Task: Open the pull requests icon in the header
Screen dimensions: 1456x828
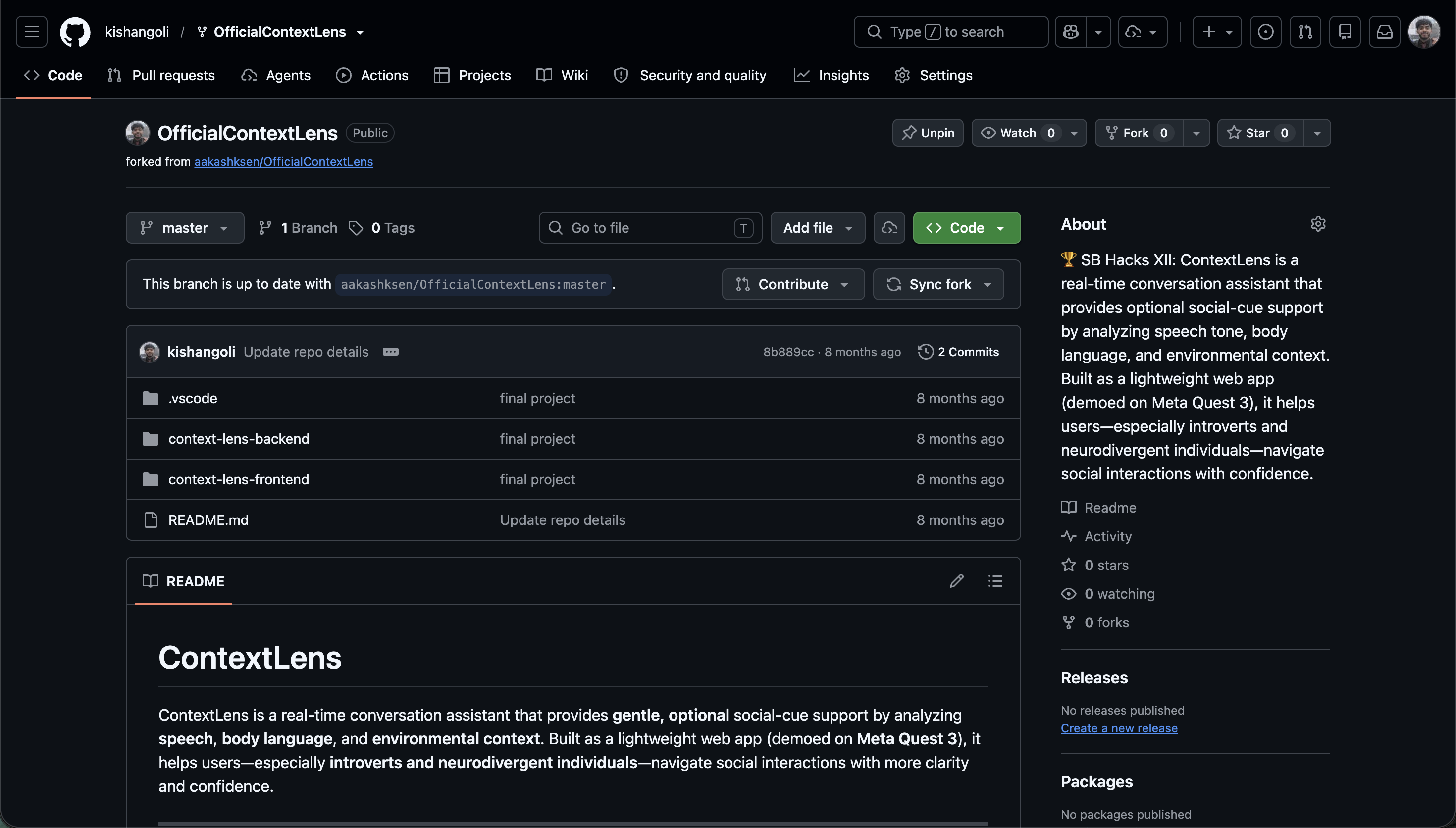Action: click(1305, 32)
